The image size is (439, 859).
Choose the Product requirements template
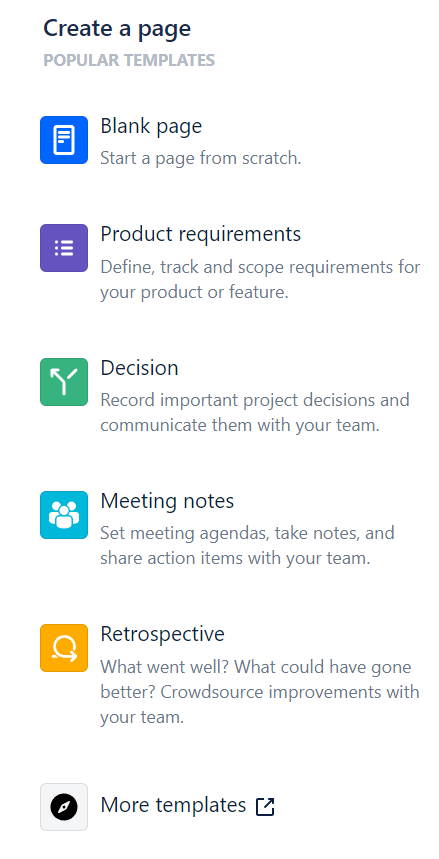point(201,234)
